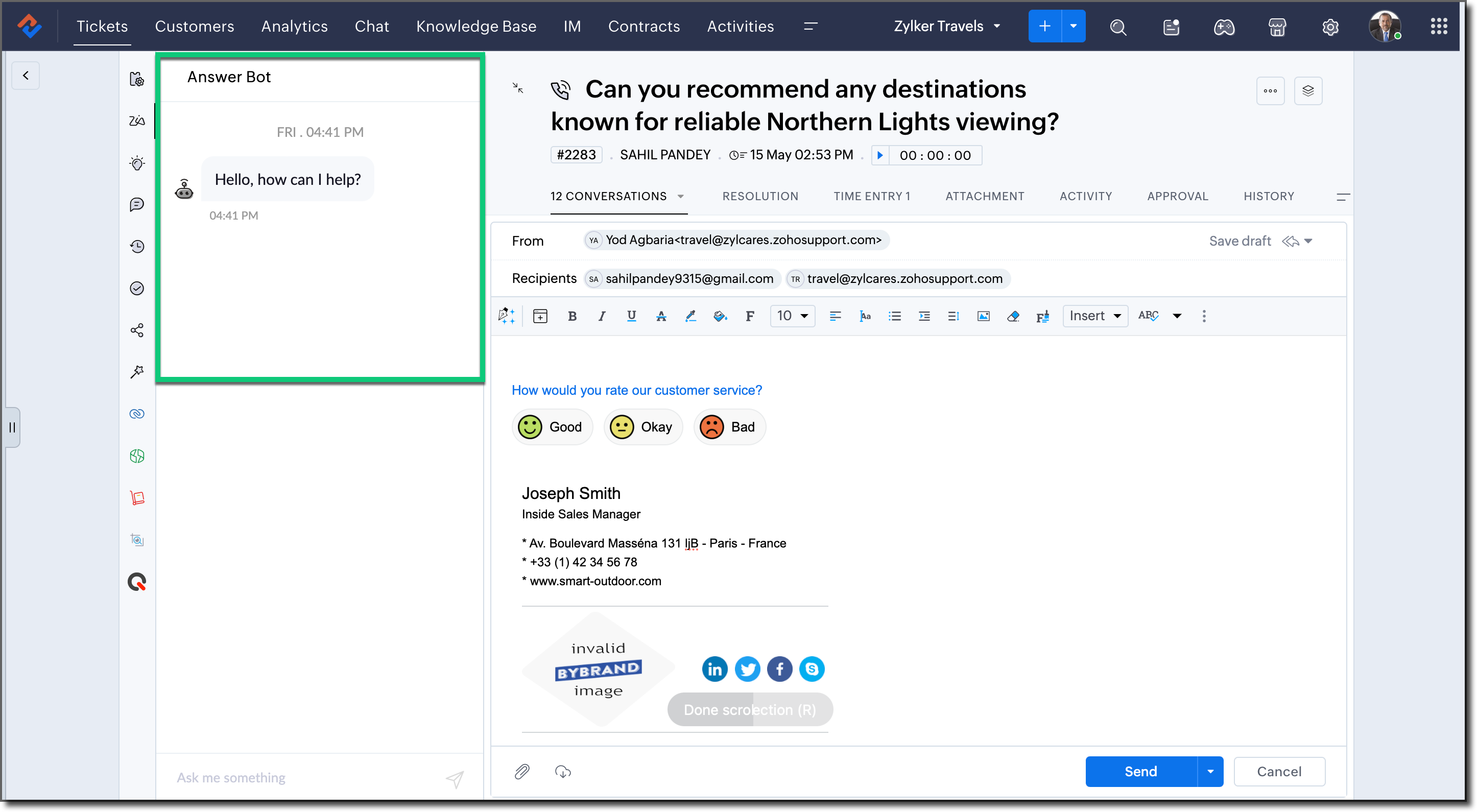Click the Bold formatting icon

571,316
